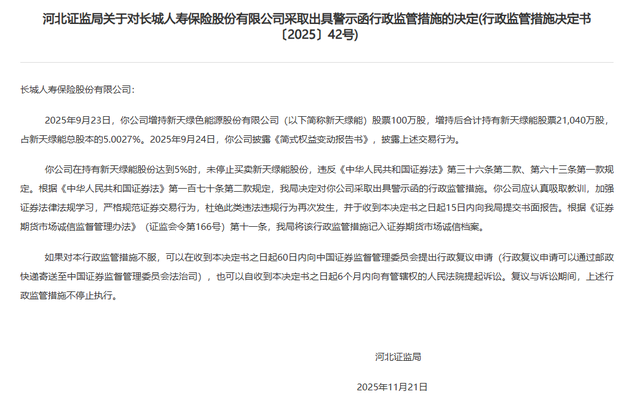Click the addressee line 长城人寿保险股份有限公司
This screenshot has height=402, width=640.
pyautogui.click(x=76, y=89)
